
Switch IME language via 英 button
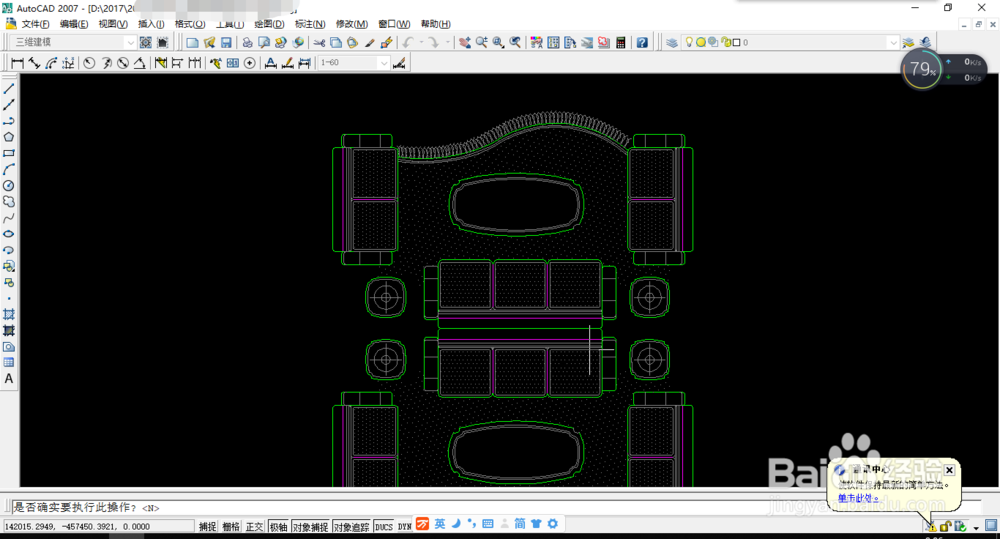440,524
